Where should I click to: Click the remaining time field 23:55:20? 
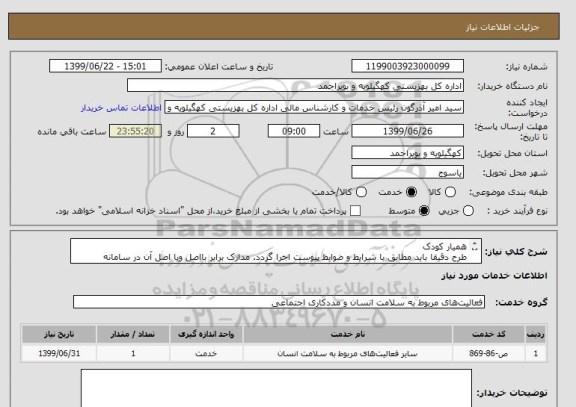point(135,131)
